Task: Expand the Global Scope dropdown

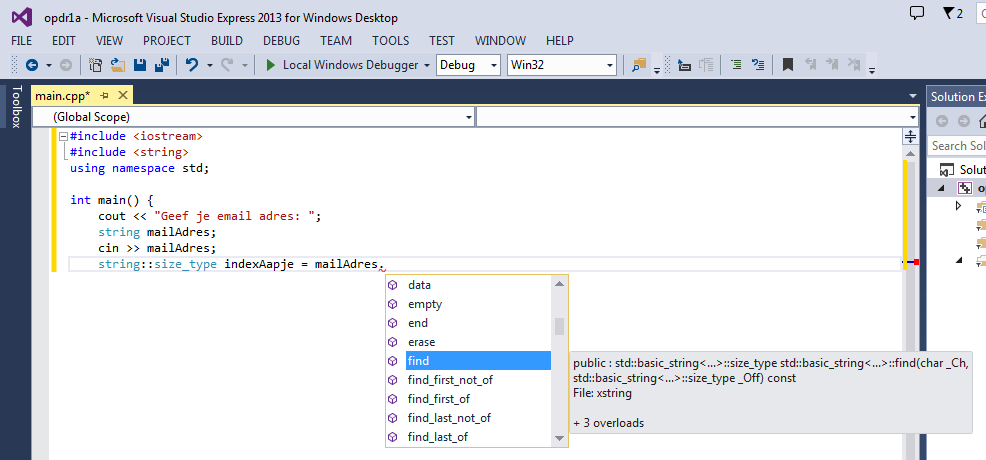Action: pos(469,117)
